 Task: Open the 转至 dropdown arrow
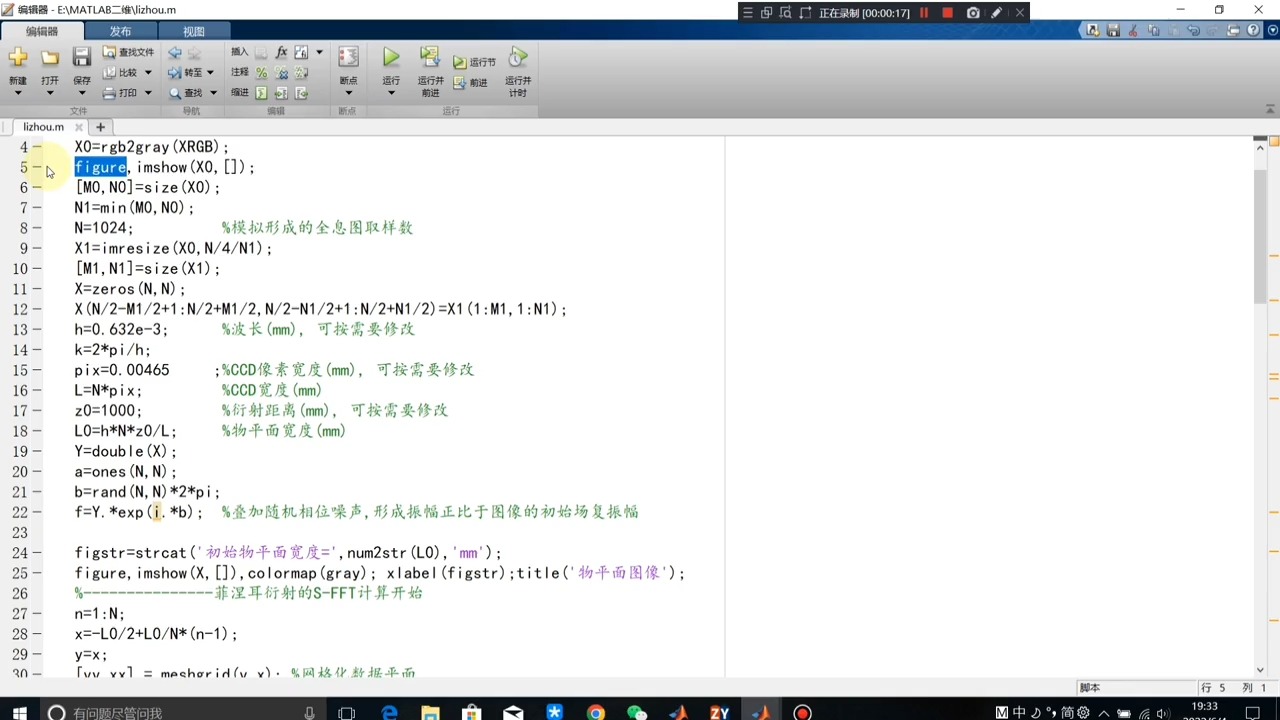point(210,72)
